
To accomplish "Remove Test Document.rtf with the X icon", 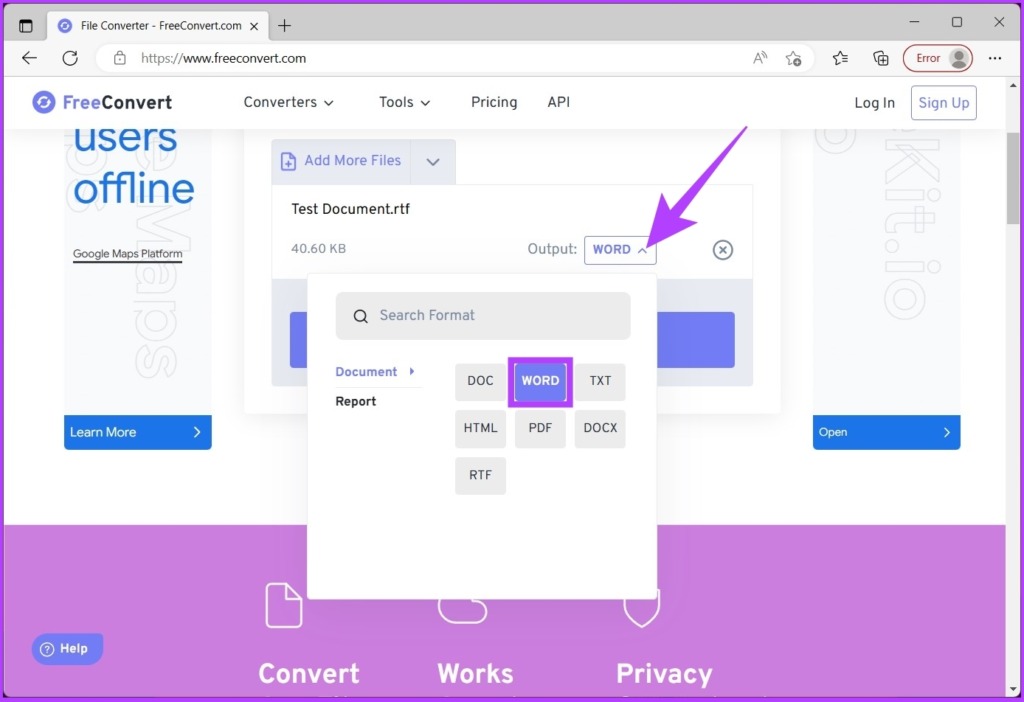I will click(723, 250).
